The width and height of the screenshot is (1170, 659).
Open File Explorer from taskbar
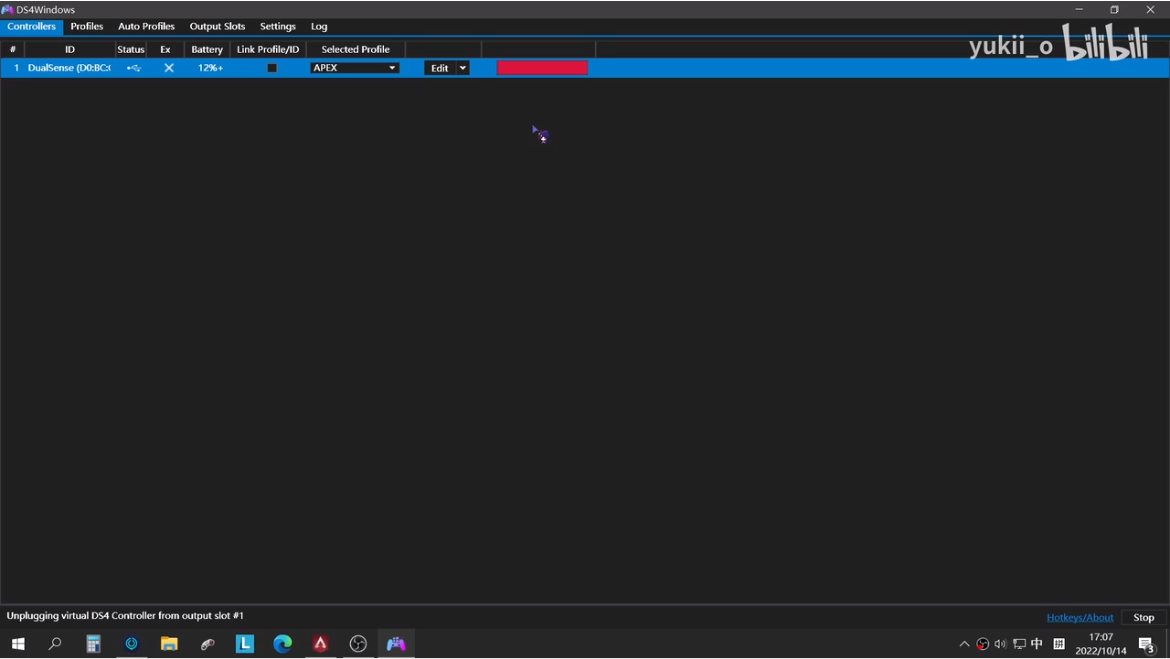coord(169,643)
